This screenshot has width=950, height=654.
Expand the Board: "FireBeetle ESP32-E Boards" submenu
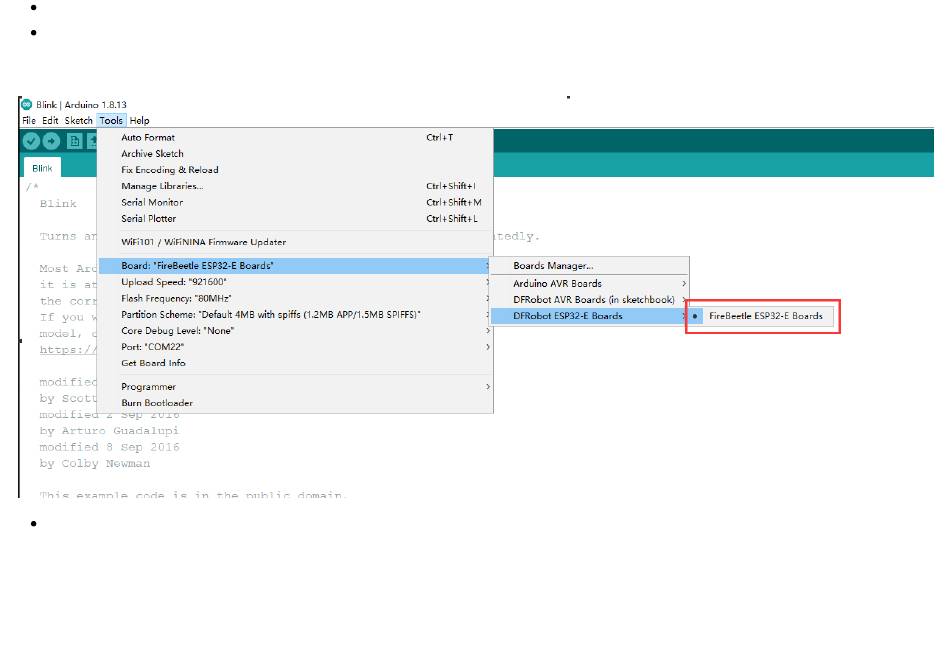[296, 265]
